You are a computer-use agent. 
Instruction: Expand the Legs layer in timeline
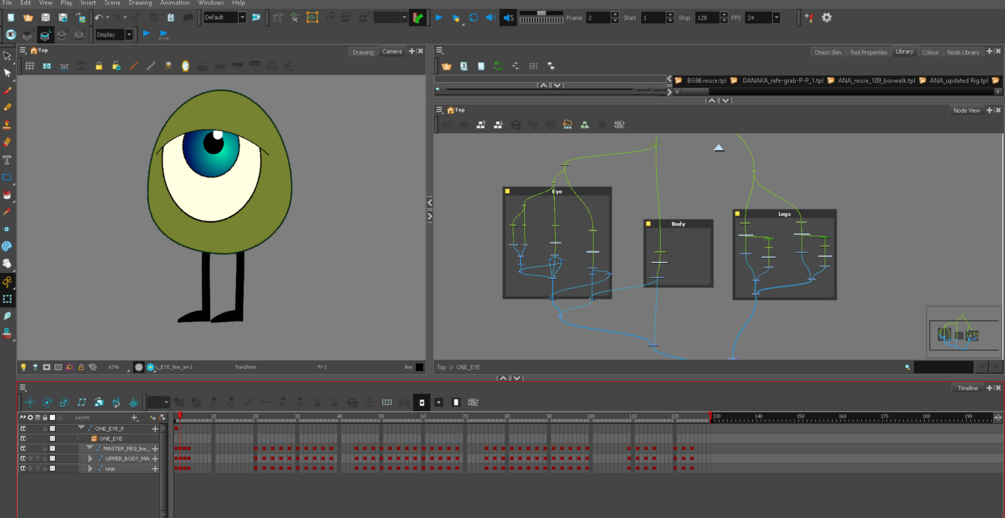point(90,469)
